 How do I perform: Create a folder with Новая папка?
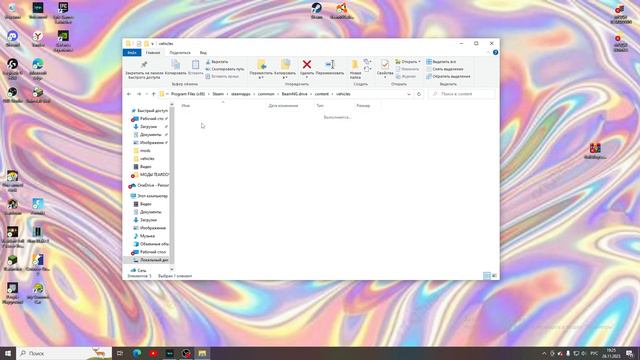pos(355,69)
